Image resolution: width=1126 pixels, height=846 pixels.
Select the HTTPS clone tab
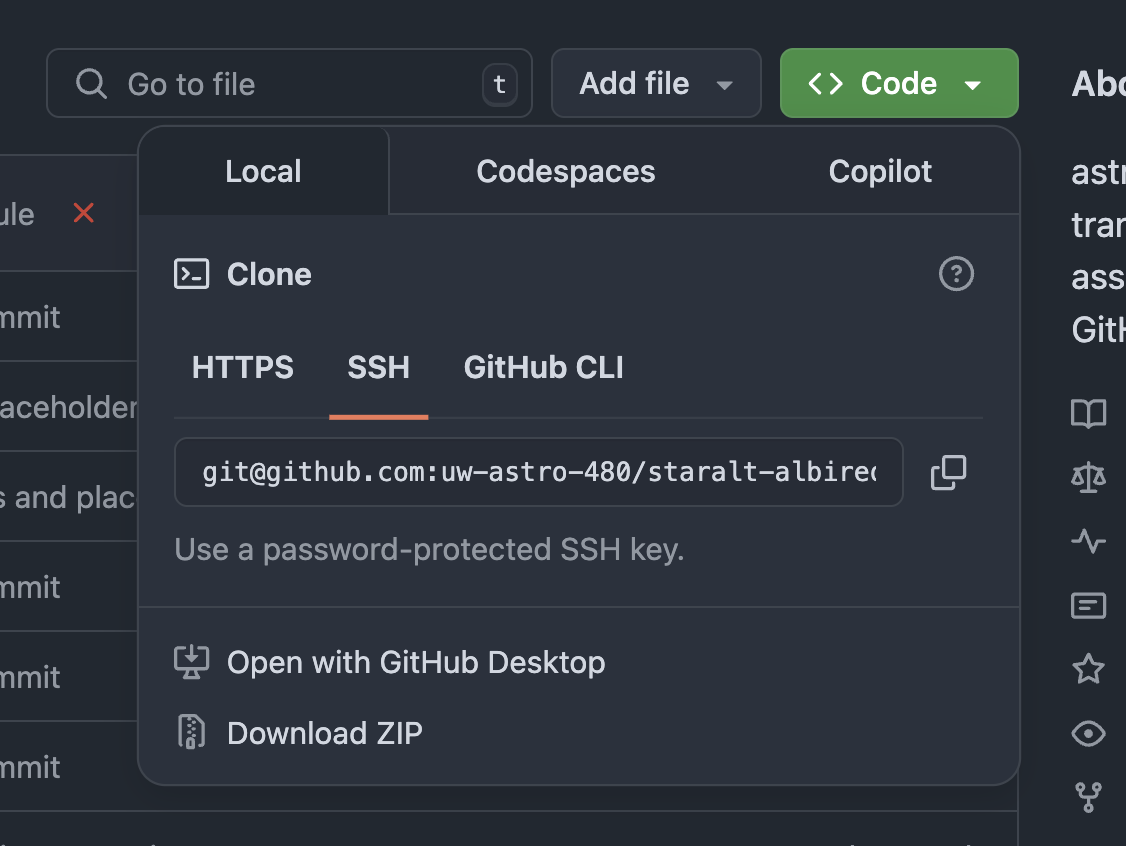(x=242, y=368)
